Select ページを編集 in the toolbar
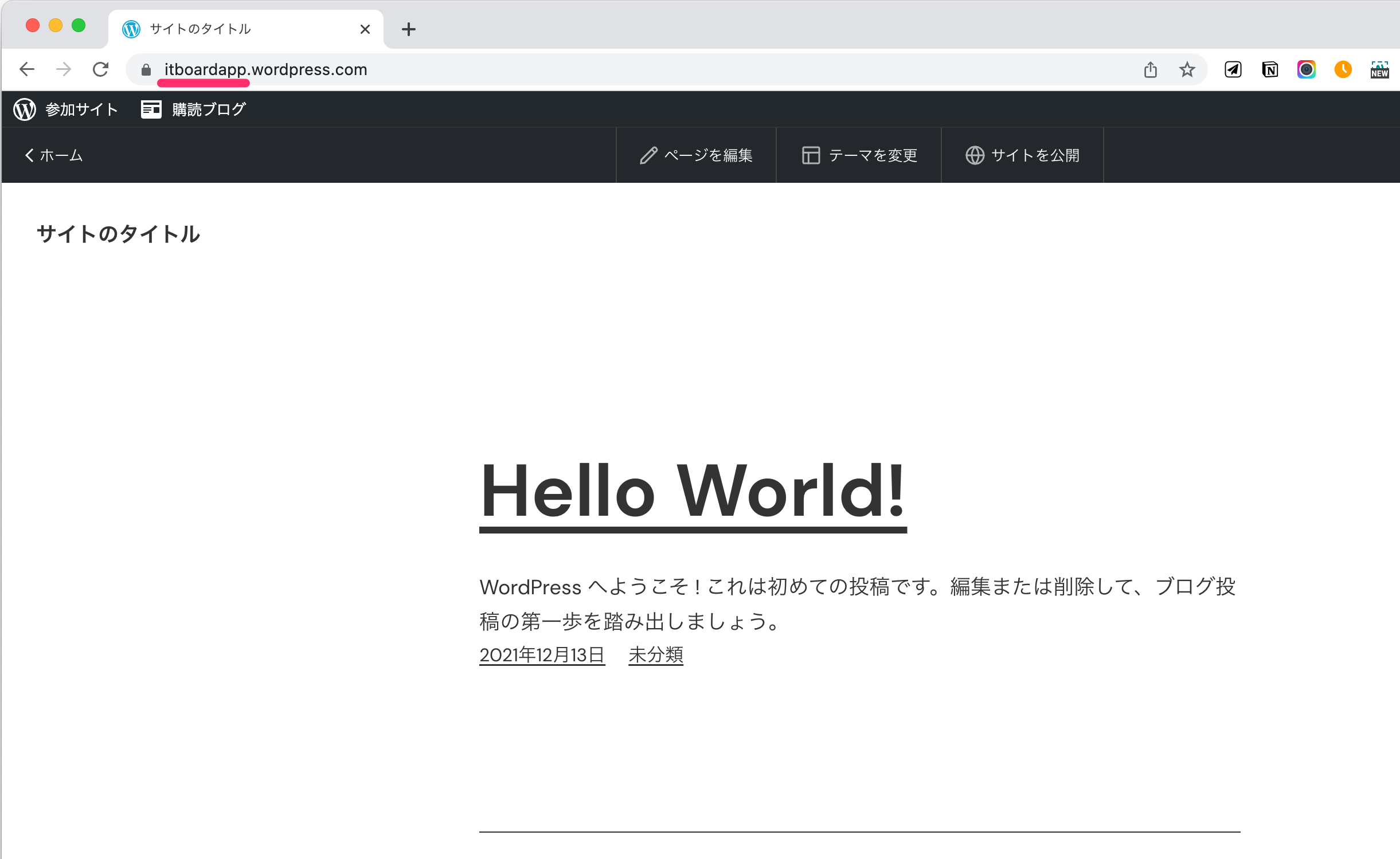 coord(696,155)
